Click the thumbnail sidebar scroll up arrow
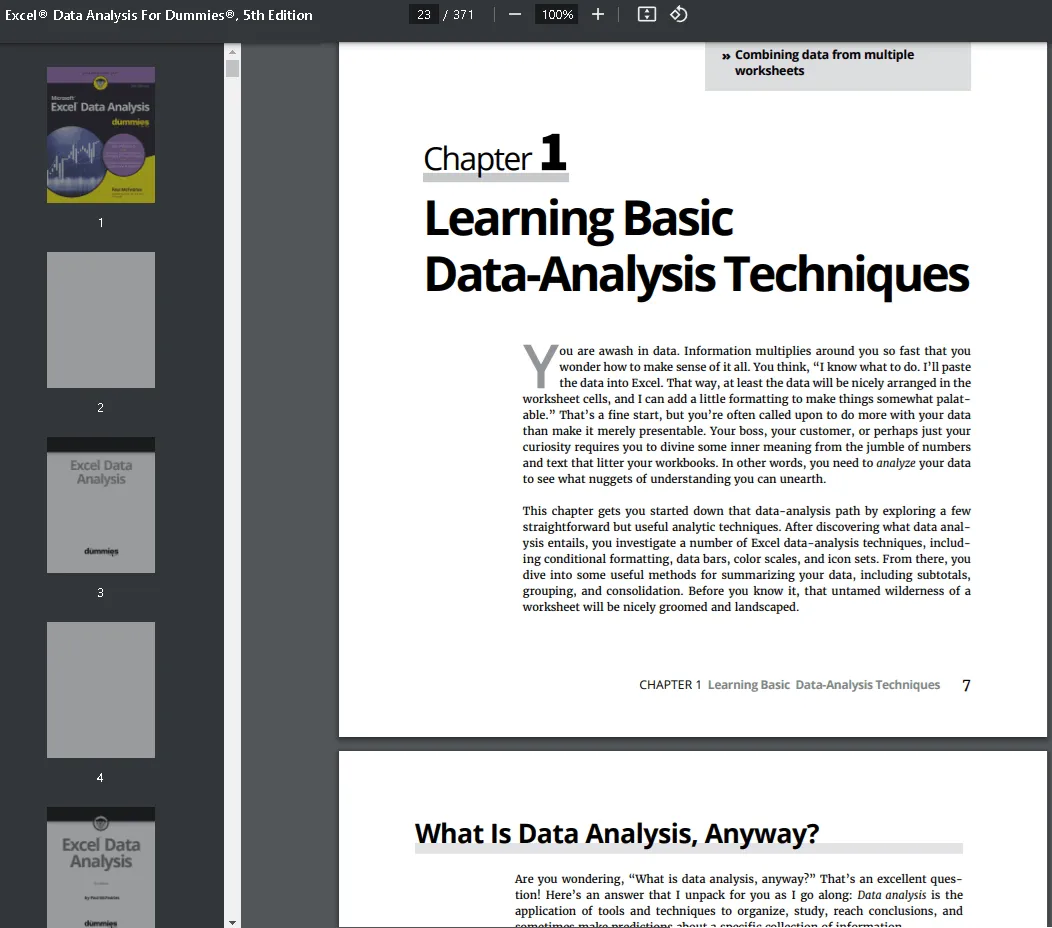The height and width of the screenshot is (928, 1052). coord(233,51)
